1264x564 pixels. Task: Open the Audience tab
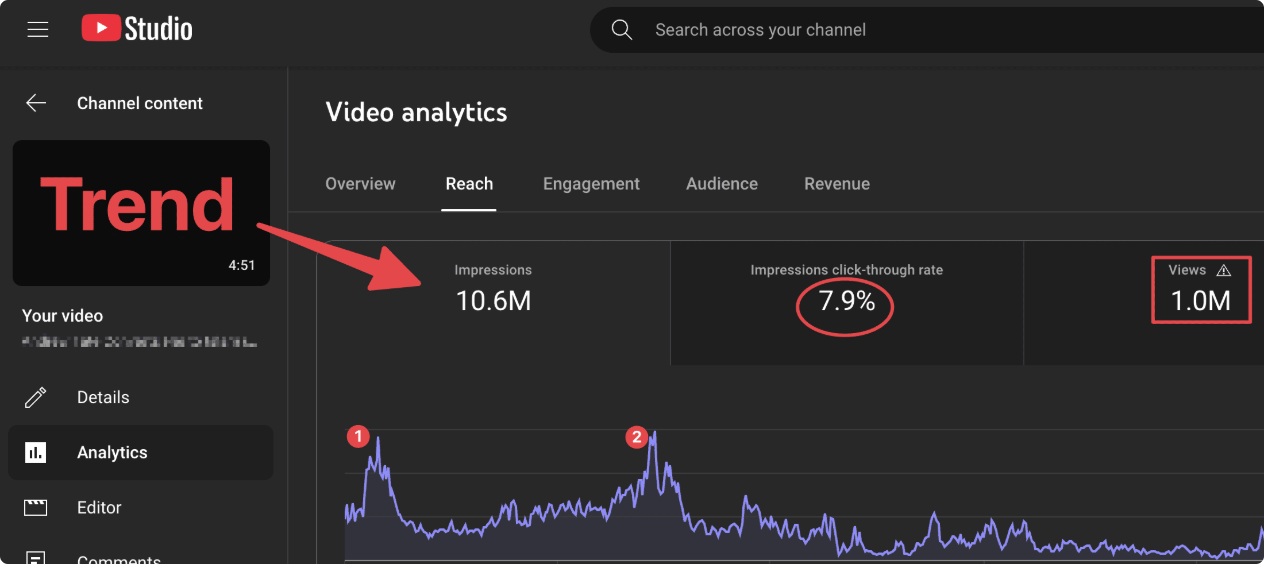721,184
